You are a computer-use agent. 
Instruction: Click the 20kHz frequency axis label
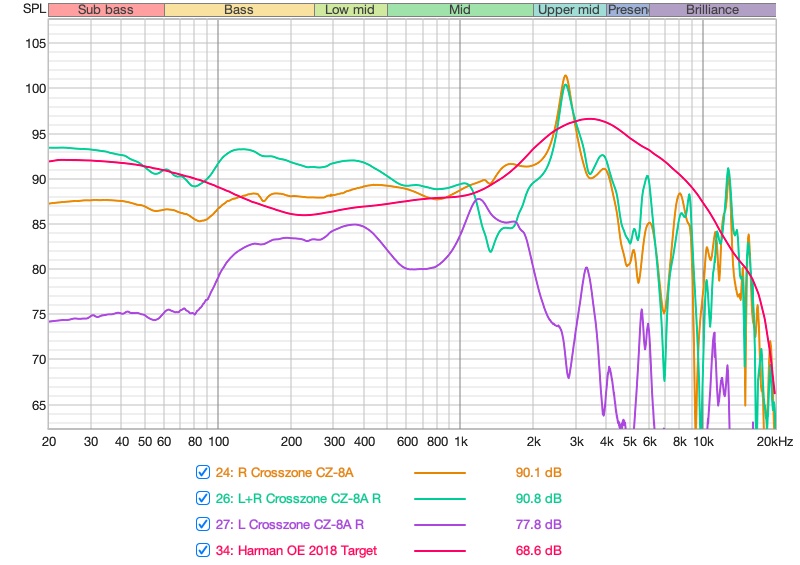point(774,442)
